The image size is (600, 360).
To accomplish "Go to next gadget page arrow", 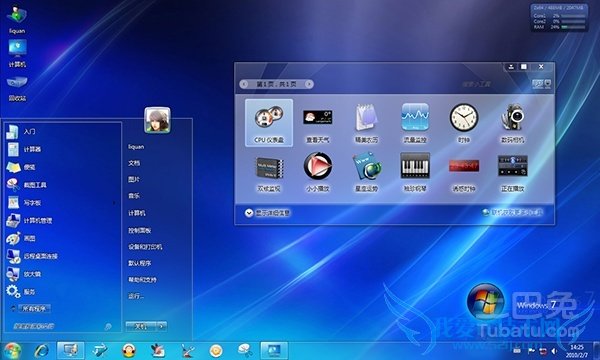I will [309, 84].
